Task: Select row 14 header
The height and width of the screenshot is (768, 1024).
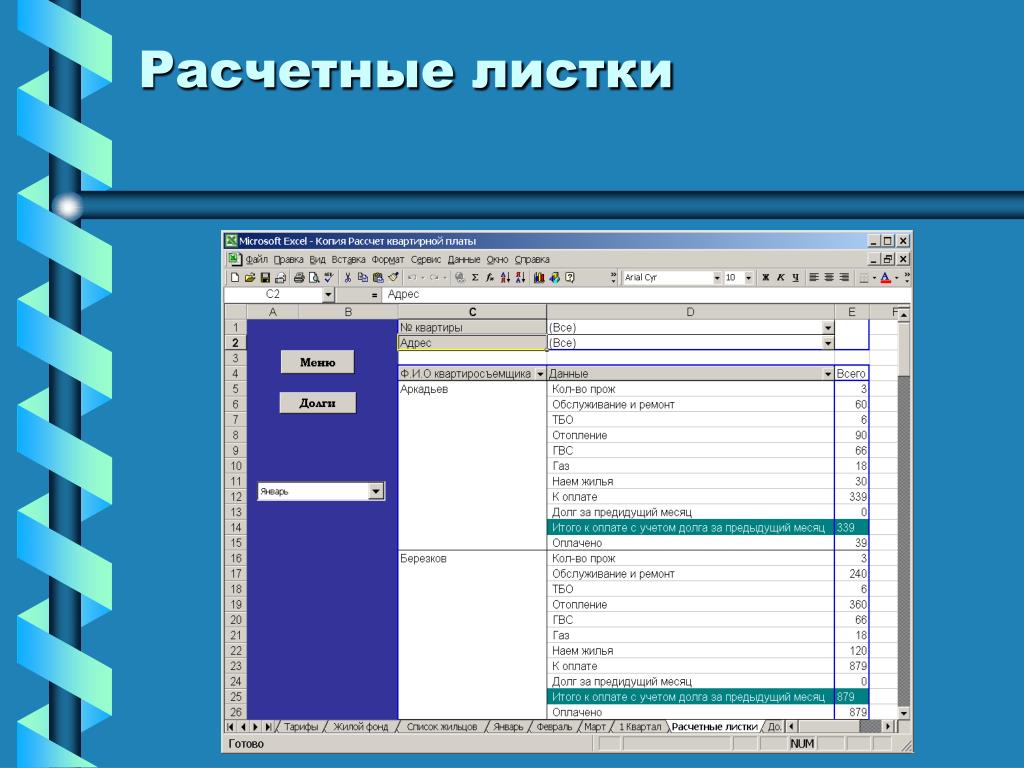Action: [x=235, y=528]
